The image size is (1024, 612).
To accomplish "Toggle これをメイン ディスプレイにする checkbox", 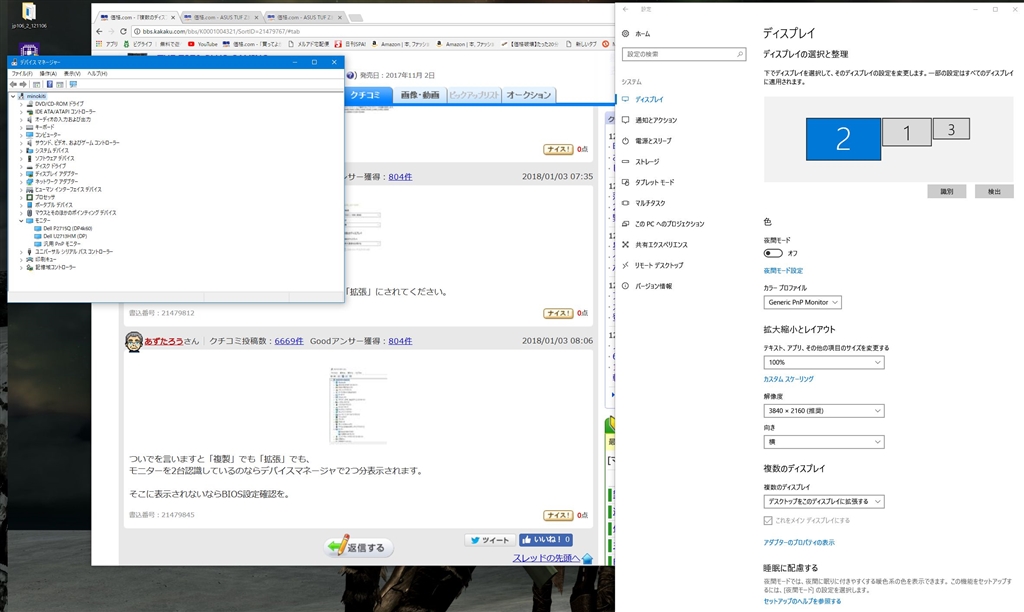I will pyautogui.click(x=768, y=521).
